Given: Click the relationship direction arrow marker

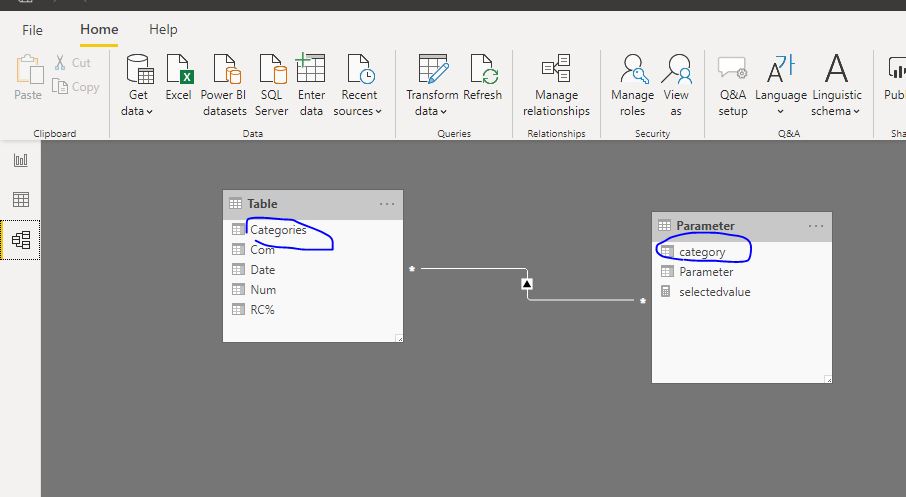Looking at the screenshot, I should click(527, 284).
